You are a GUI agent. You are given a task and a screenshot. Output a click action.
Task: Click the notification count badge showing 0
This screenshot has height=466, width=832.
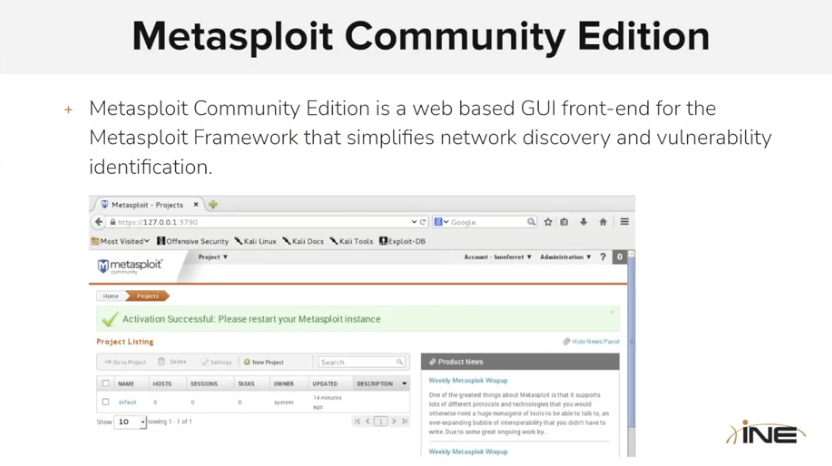pyautogui.click(x=620, y=257)
